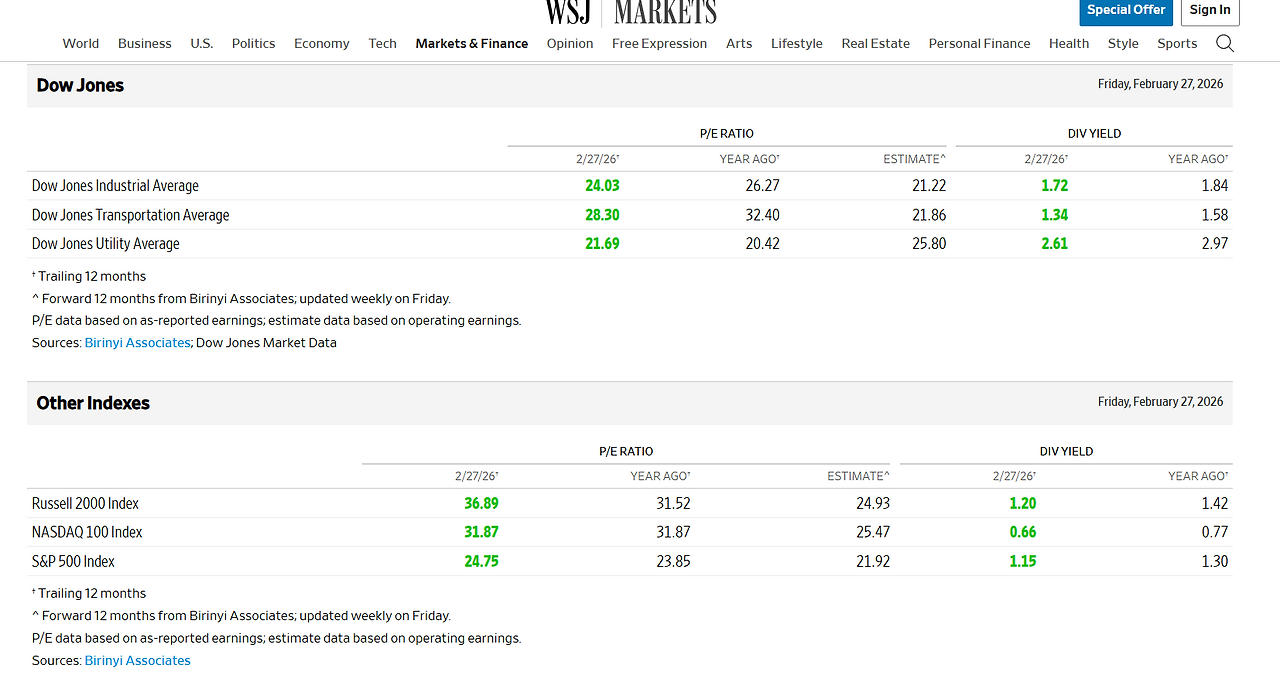Open the Economy section
1280x682 pixels.
click(x=322, y=43)
